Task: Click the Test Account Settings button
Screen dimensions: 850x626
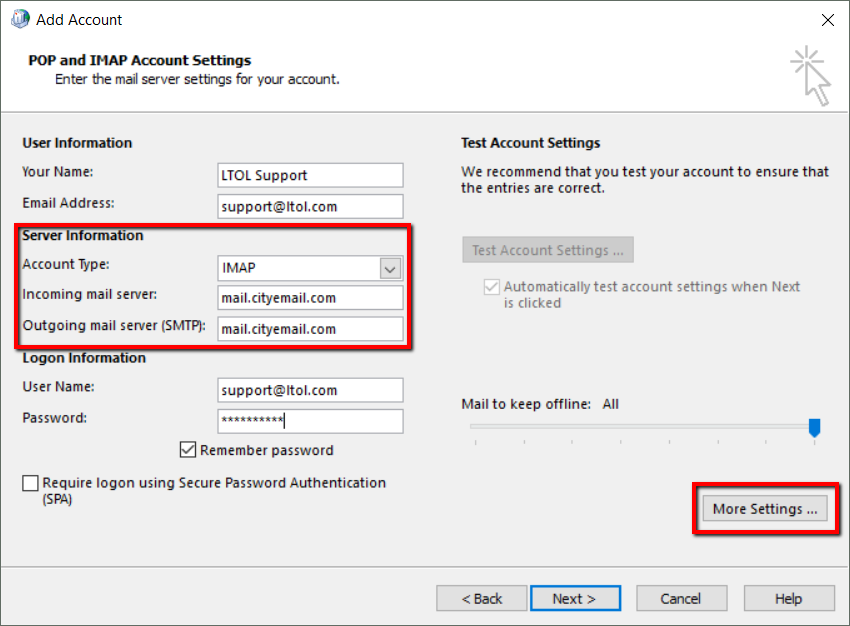Action: point(548,250)
